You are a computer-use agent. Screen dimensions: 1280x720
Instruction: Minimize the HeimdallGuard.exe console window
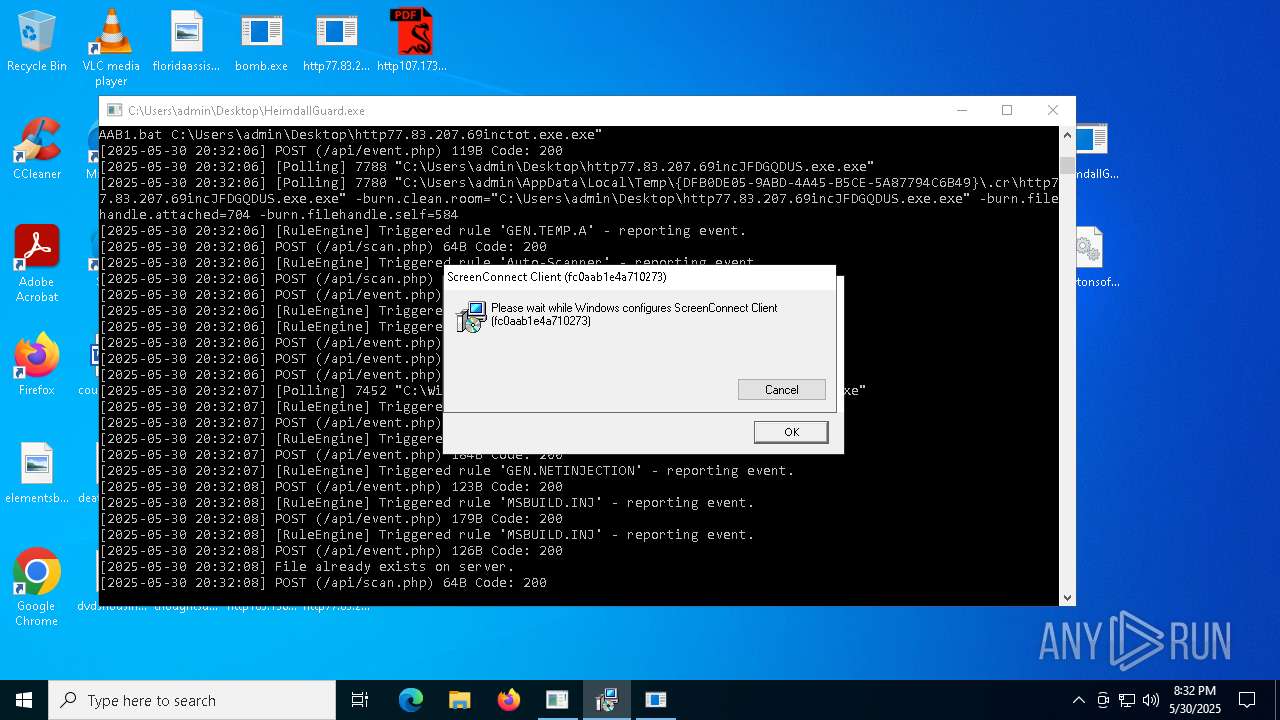click(962, 110)
